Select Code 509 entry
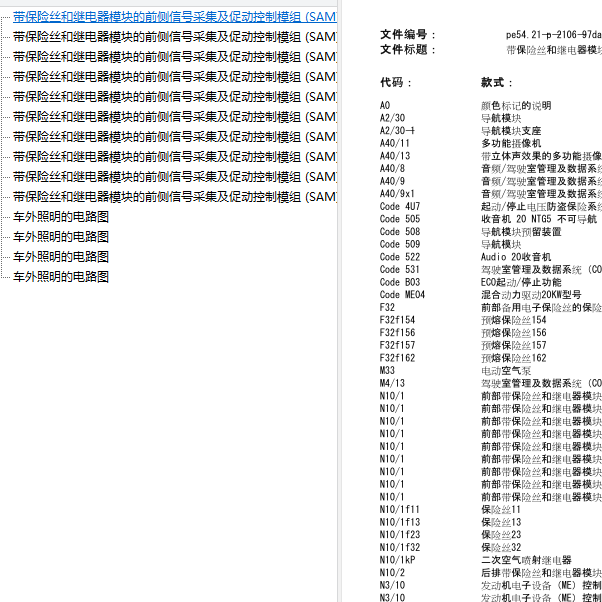 point(400,245)
